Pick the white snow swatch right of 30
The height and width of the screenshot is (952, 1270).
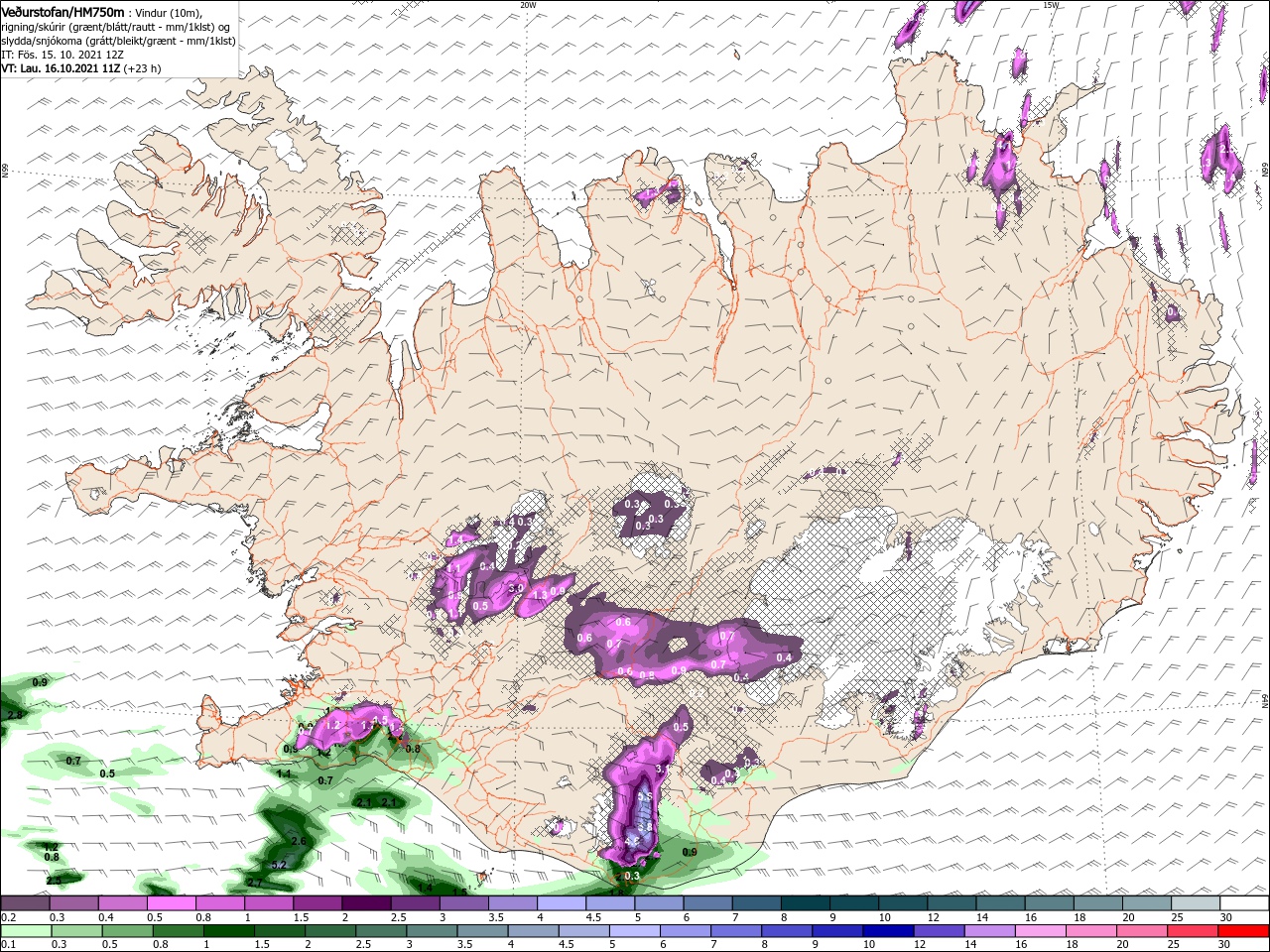coord(1245,903)
